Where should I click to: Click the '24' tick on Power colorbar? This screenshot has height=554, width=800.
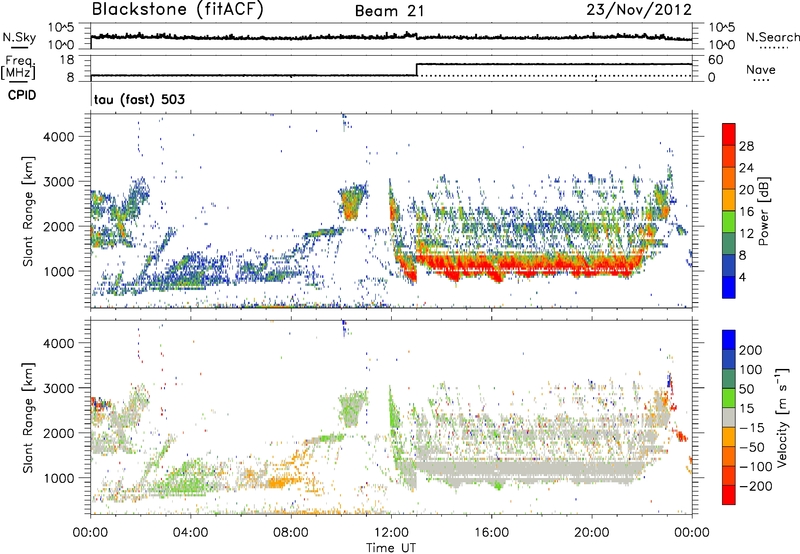746,168
